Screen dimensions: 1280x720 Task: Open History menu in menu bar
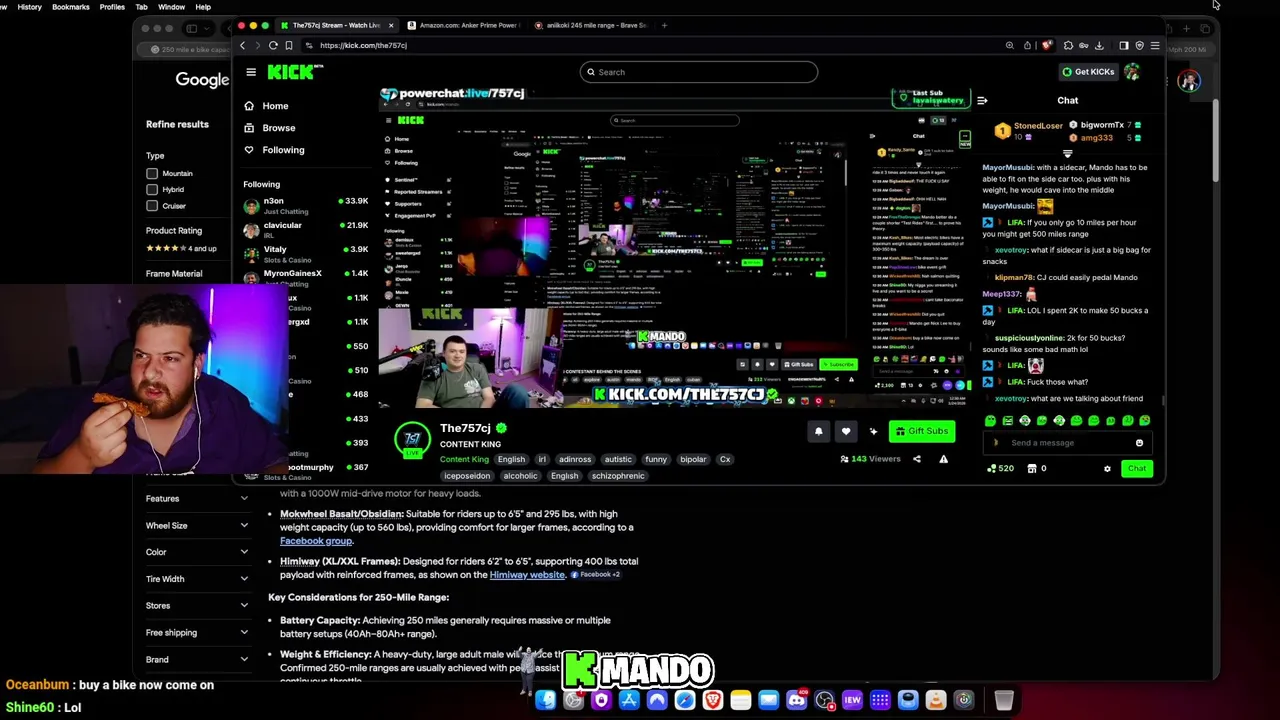29,7
